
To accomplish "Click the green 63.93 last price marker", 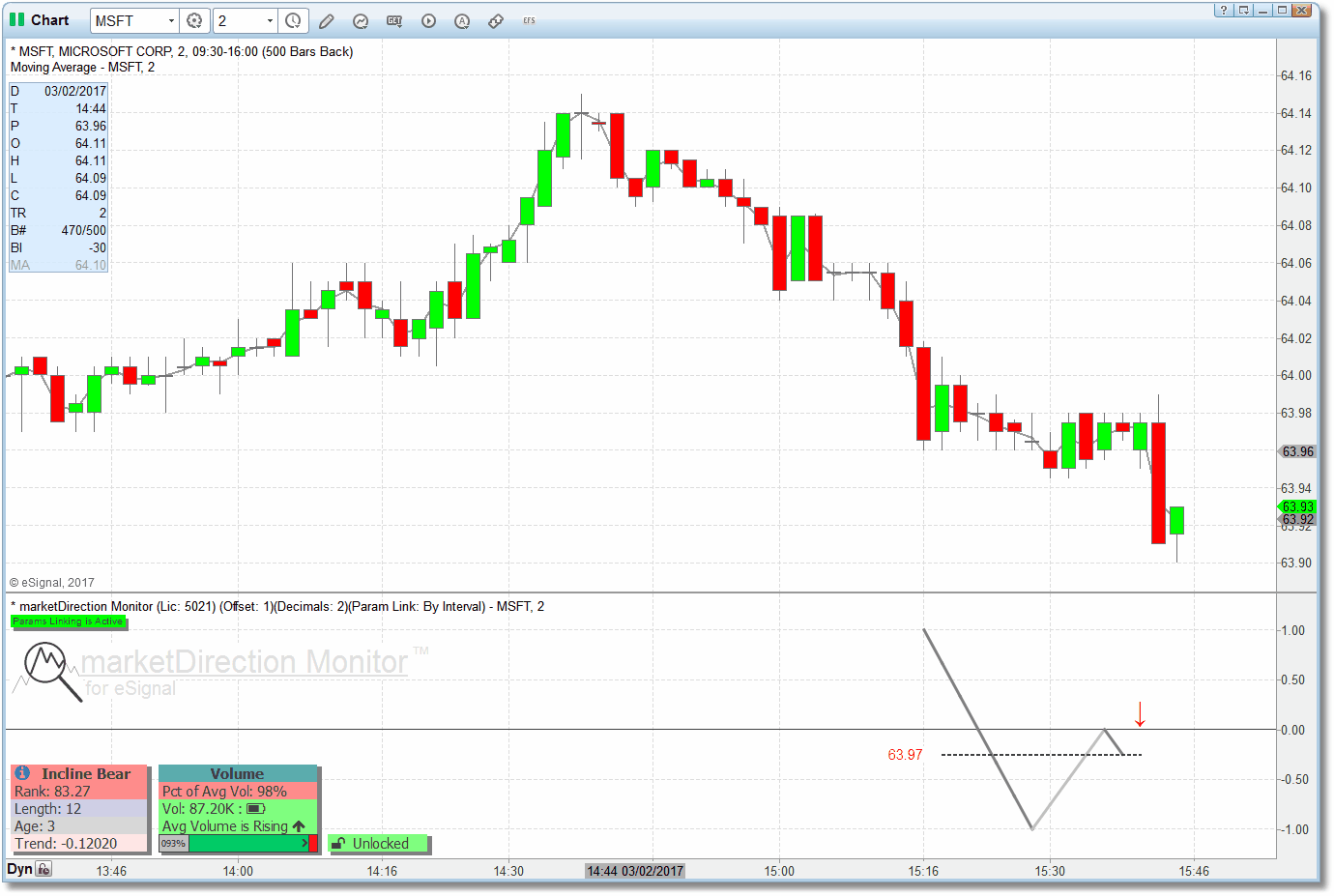I will pyautogui.click(x=1297, y=506).
